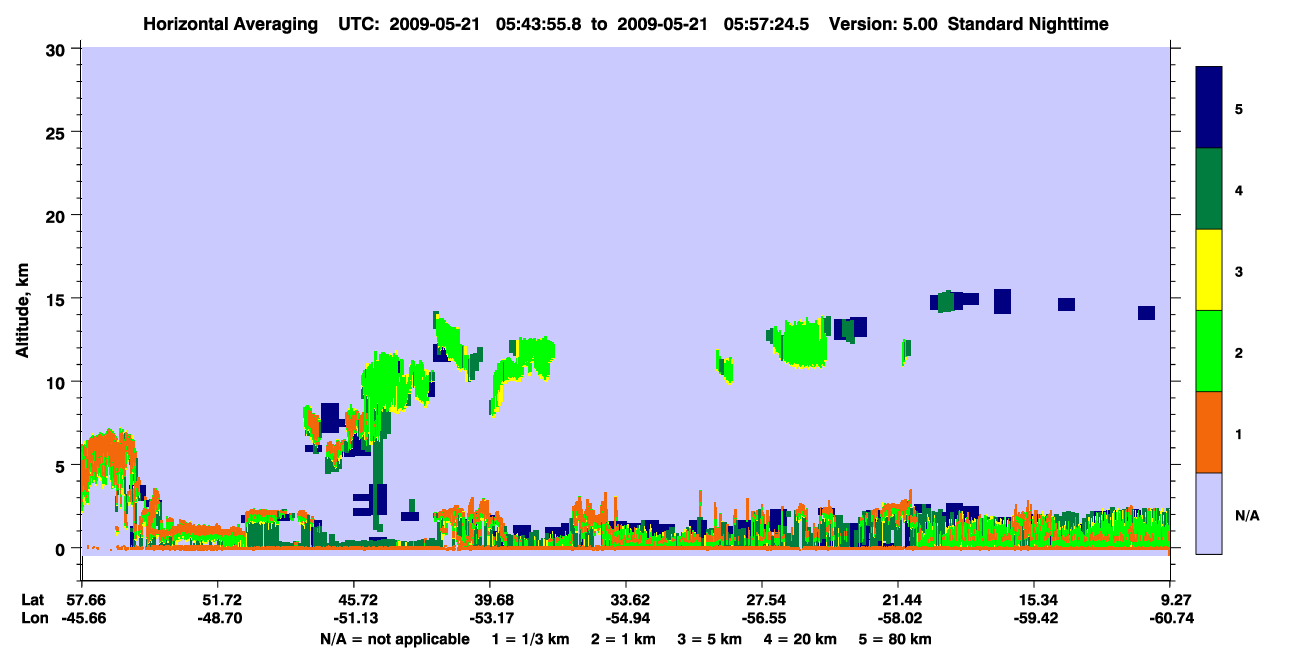Click 'Version: 5.00' in the title
The height and width of the screenshot is (667, 1300).
coord(883,24)
